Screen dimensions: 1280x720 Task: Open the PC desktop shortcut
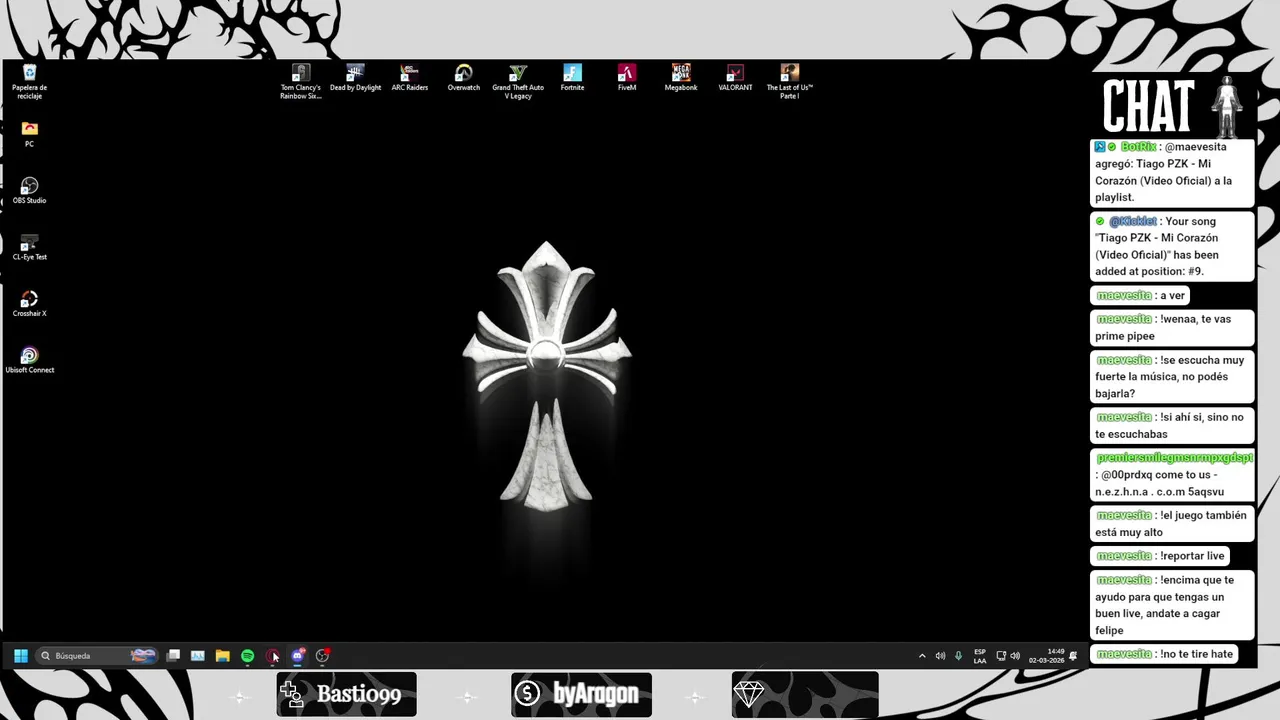tap(29, 134)
